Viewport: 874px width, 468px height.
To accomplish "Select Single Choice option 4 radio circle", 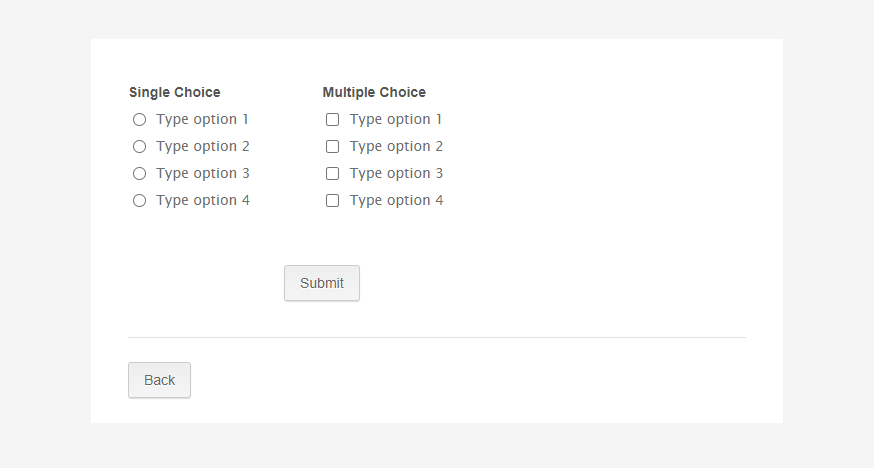I will coord(139,201).
